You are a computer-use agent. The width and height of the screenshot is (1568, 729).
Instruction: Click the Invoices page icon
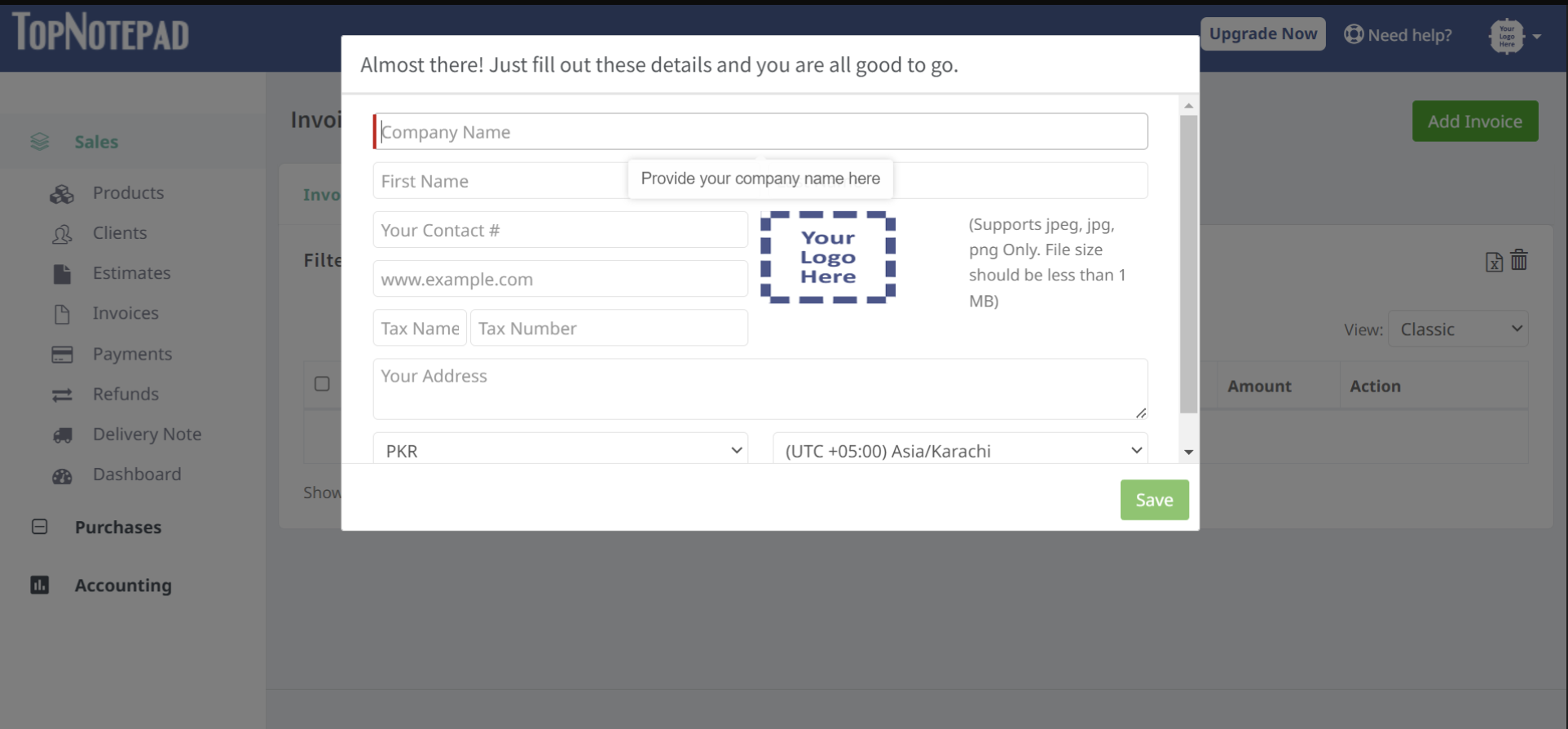62,314
